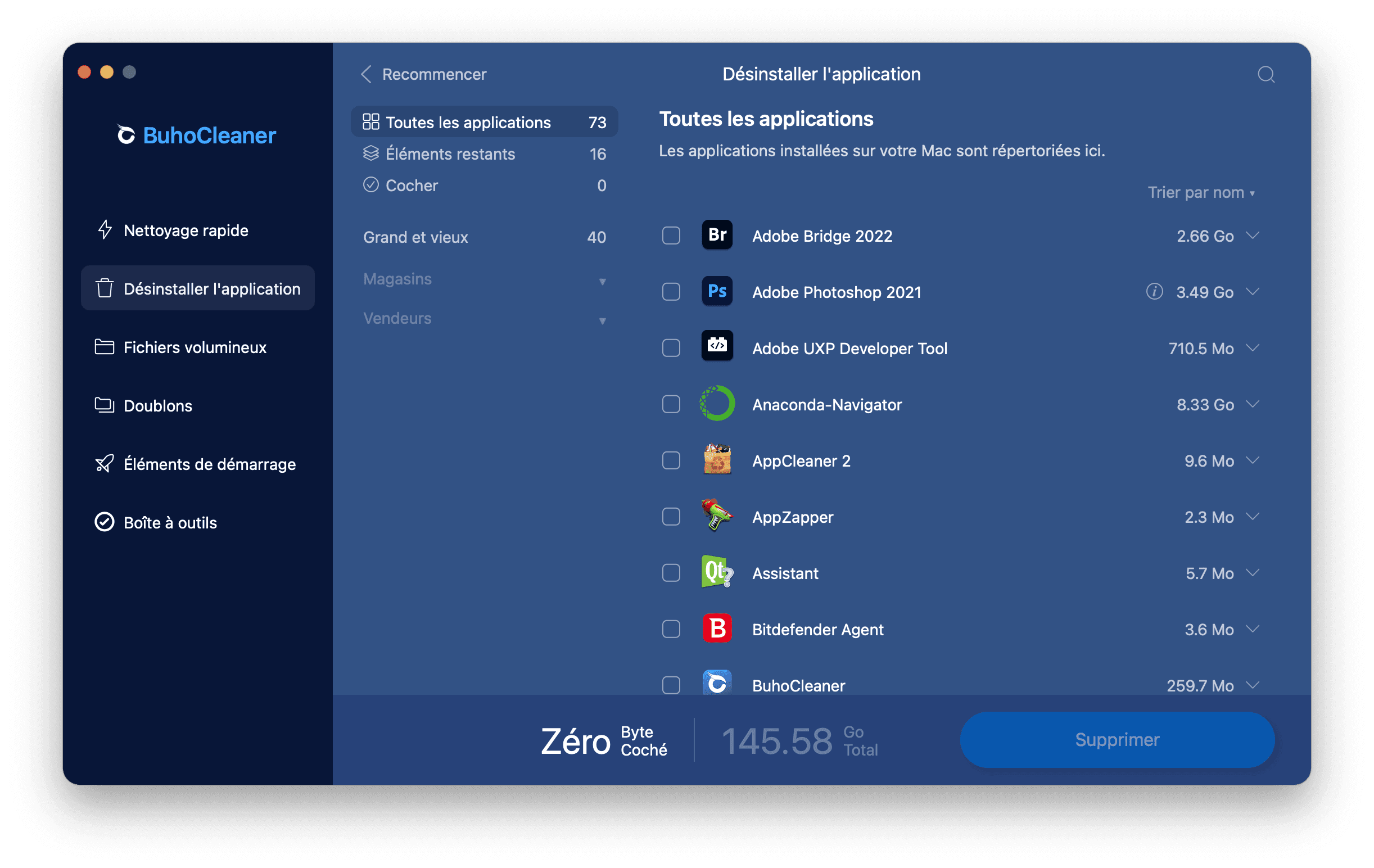This screenshot has width=1374, height=868.
Task: Click the Anaconda-Navigator green ring icon
Action: (717, 404)
